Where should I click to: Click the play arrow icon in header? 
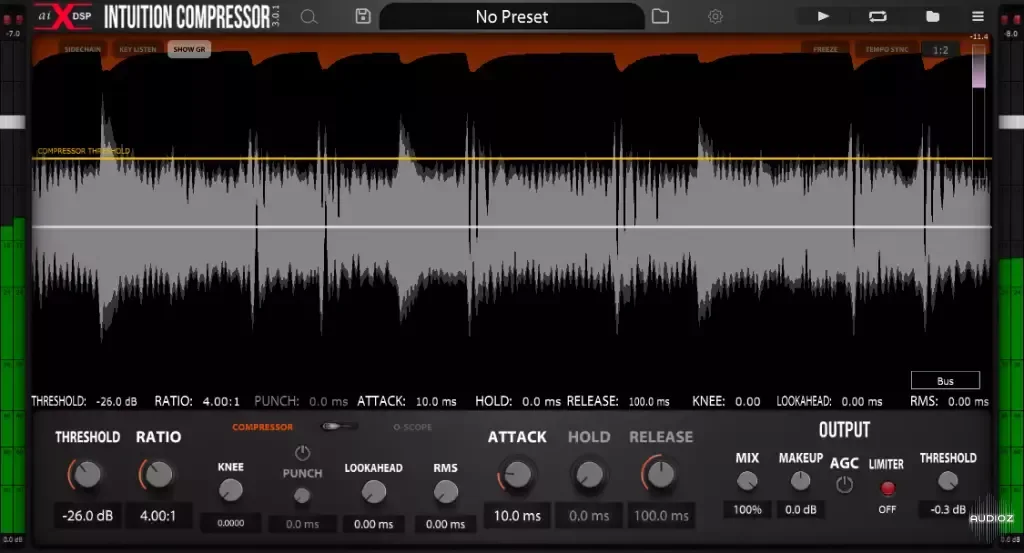coord(824,16)
